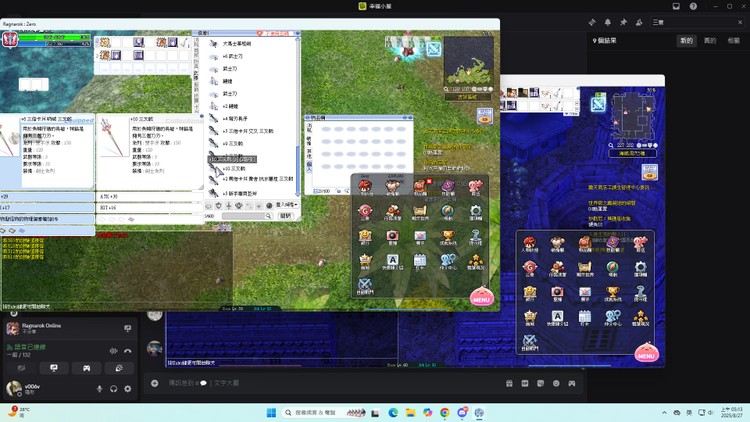The height and width of the screenshot is (422, 750).
Task: Open the Discord soundboard button
Action: click(119, 368)
